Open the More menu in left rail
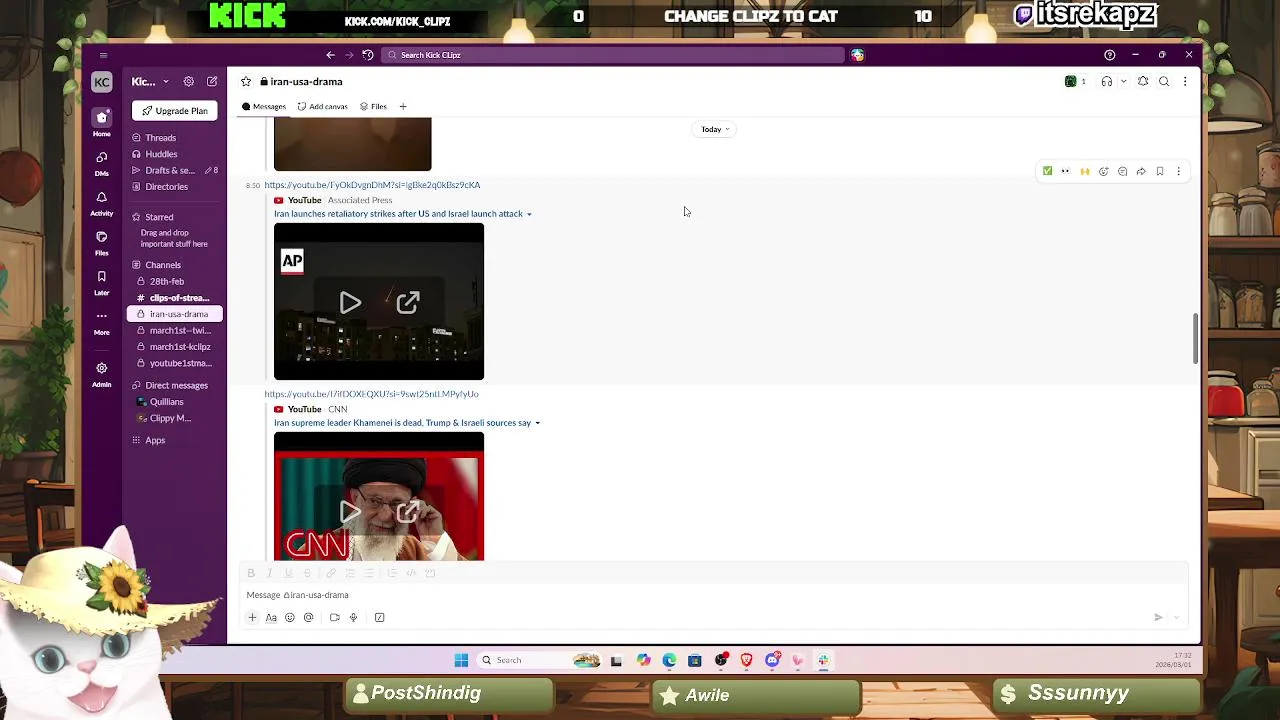Viewport: 1280px width, 720px height. pos(101,321)
